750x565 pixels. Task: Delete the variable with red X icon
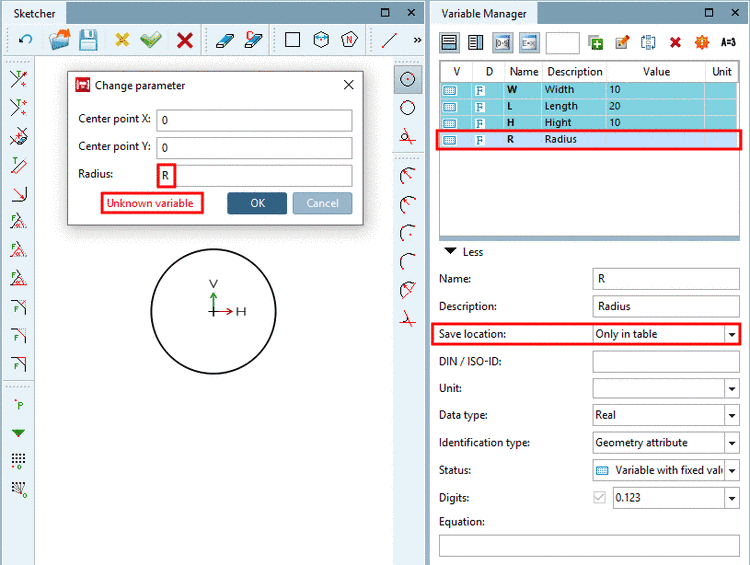click(x=675, y=43)
